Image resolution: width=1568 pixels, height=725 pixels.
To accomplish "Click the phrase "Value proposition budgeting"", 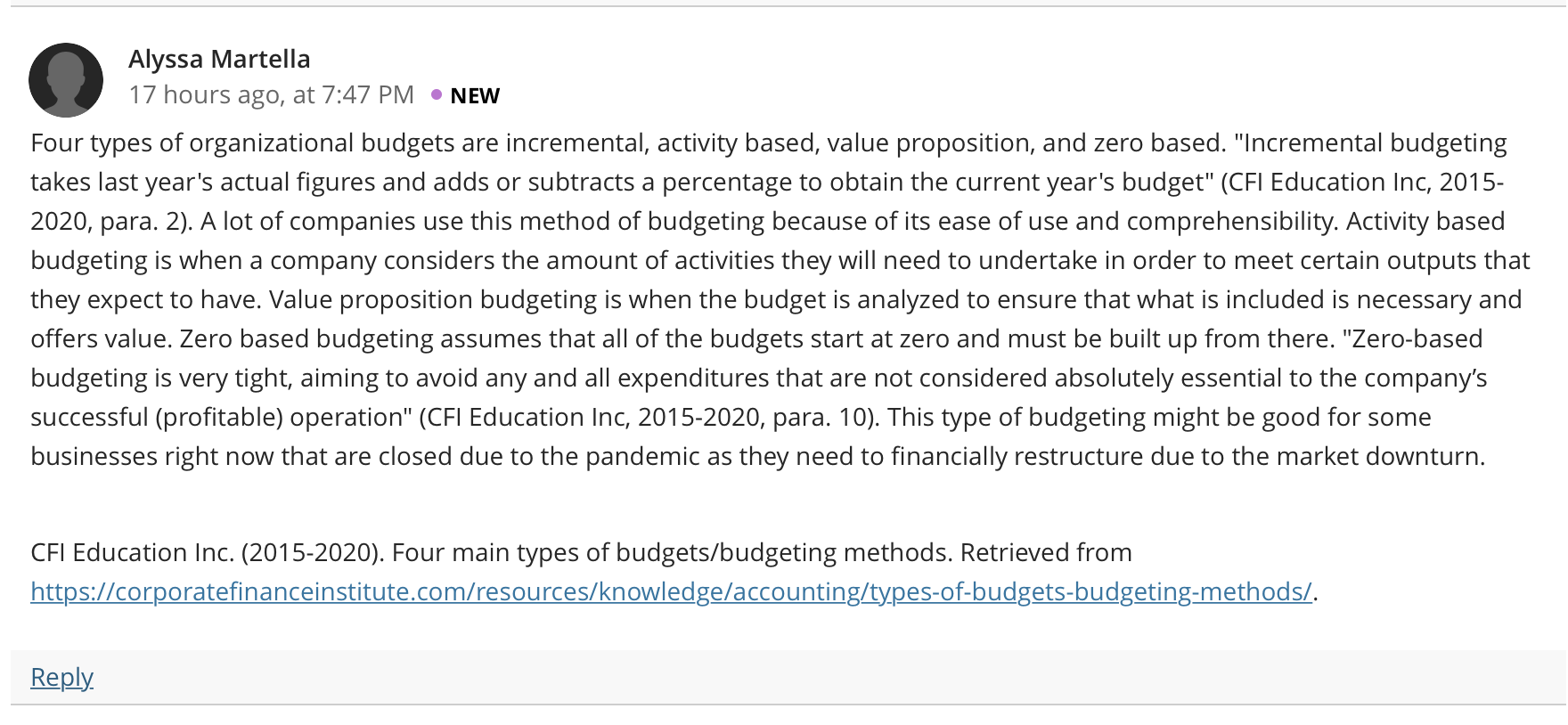I will click(x=433, y=299).
